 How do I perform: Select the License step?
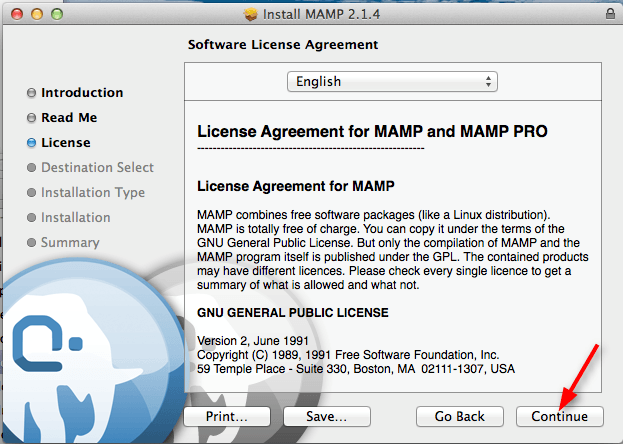(66, 143)
